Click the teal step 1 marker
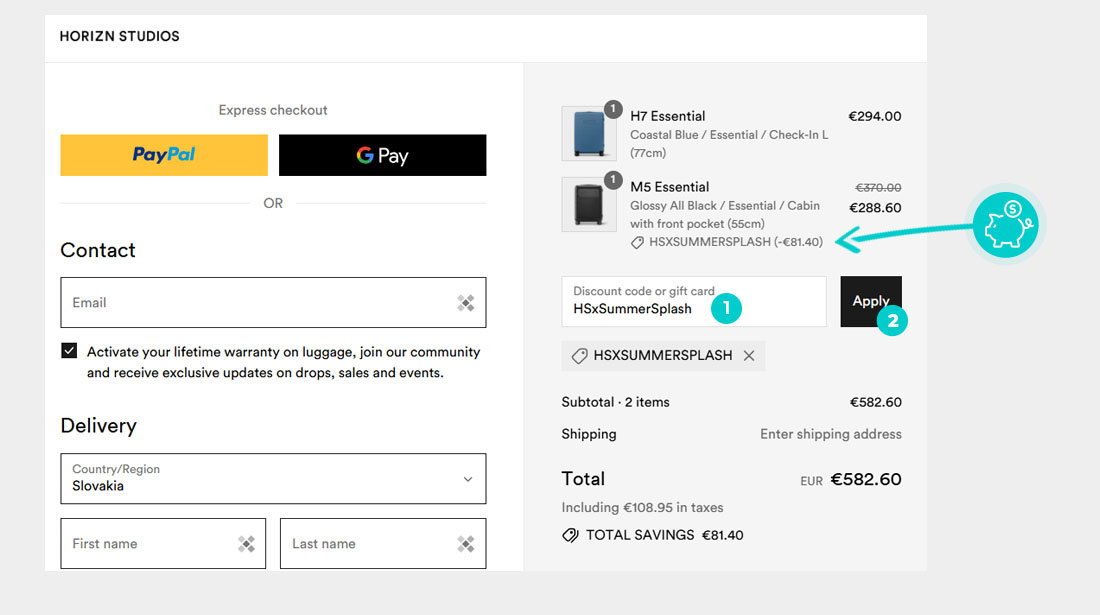 (726, 309)
